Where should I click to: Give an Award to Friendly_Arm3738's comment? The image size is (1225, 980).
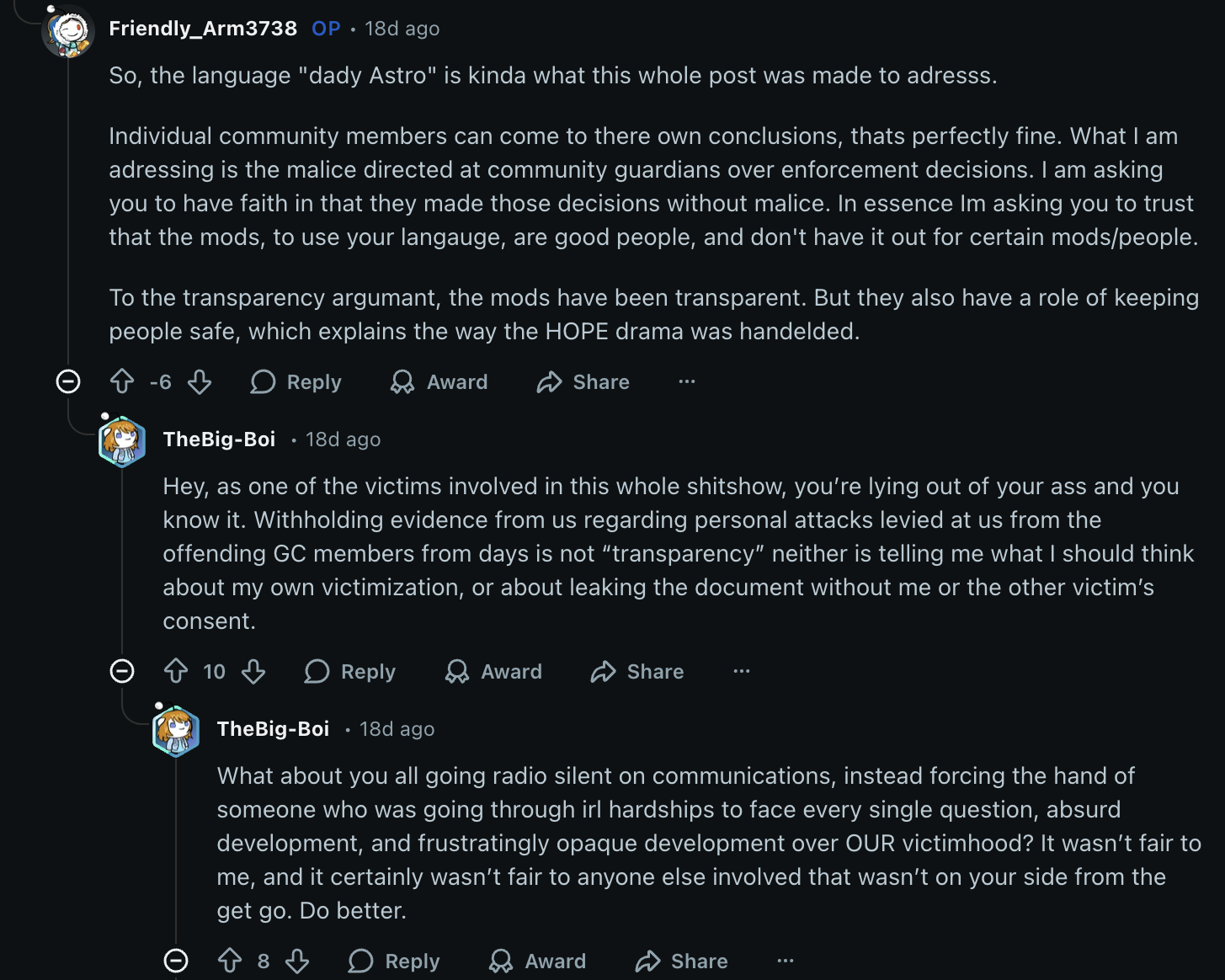439,382
